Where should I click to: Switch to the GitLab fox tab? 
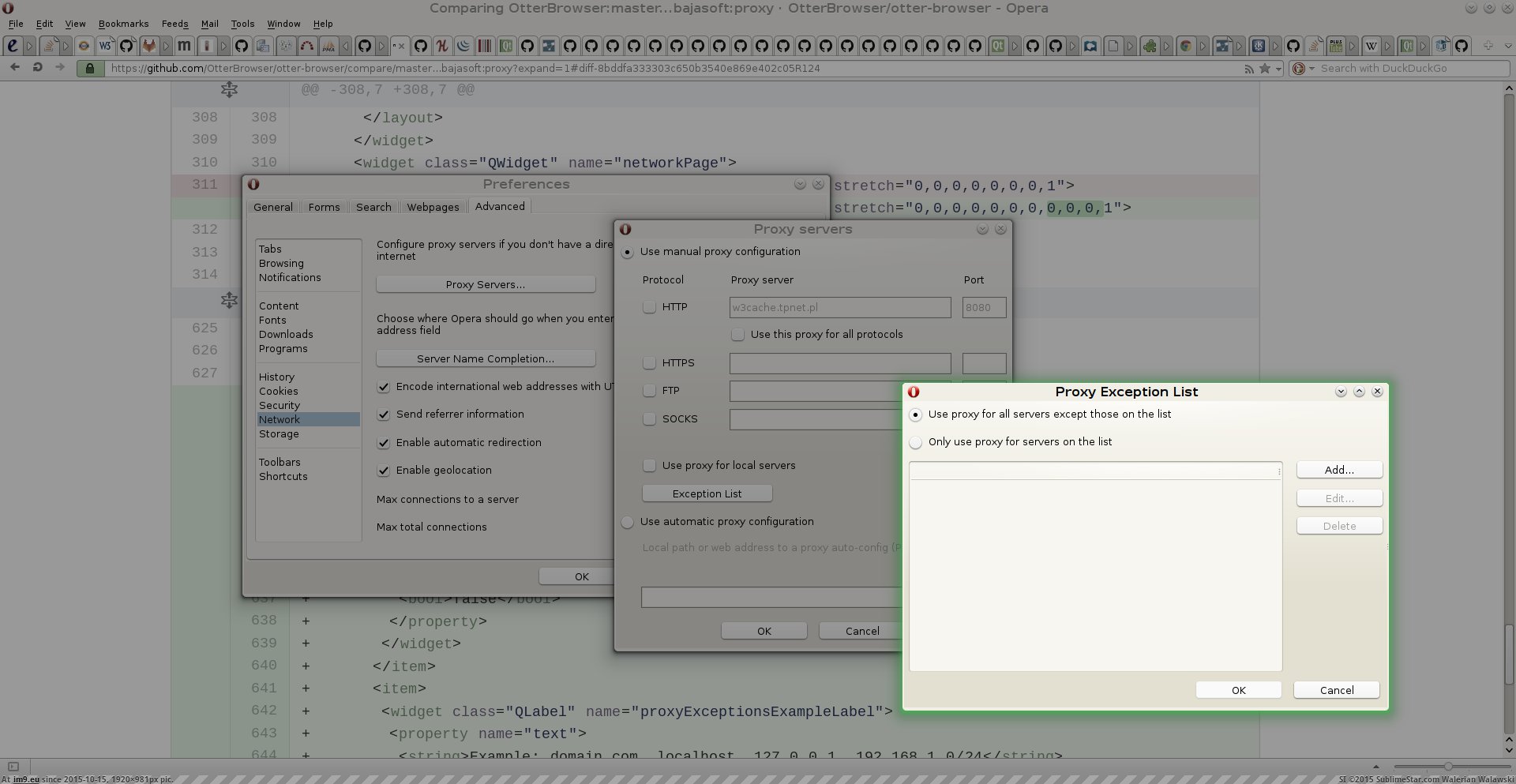point(149,46)
